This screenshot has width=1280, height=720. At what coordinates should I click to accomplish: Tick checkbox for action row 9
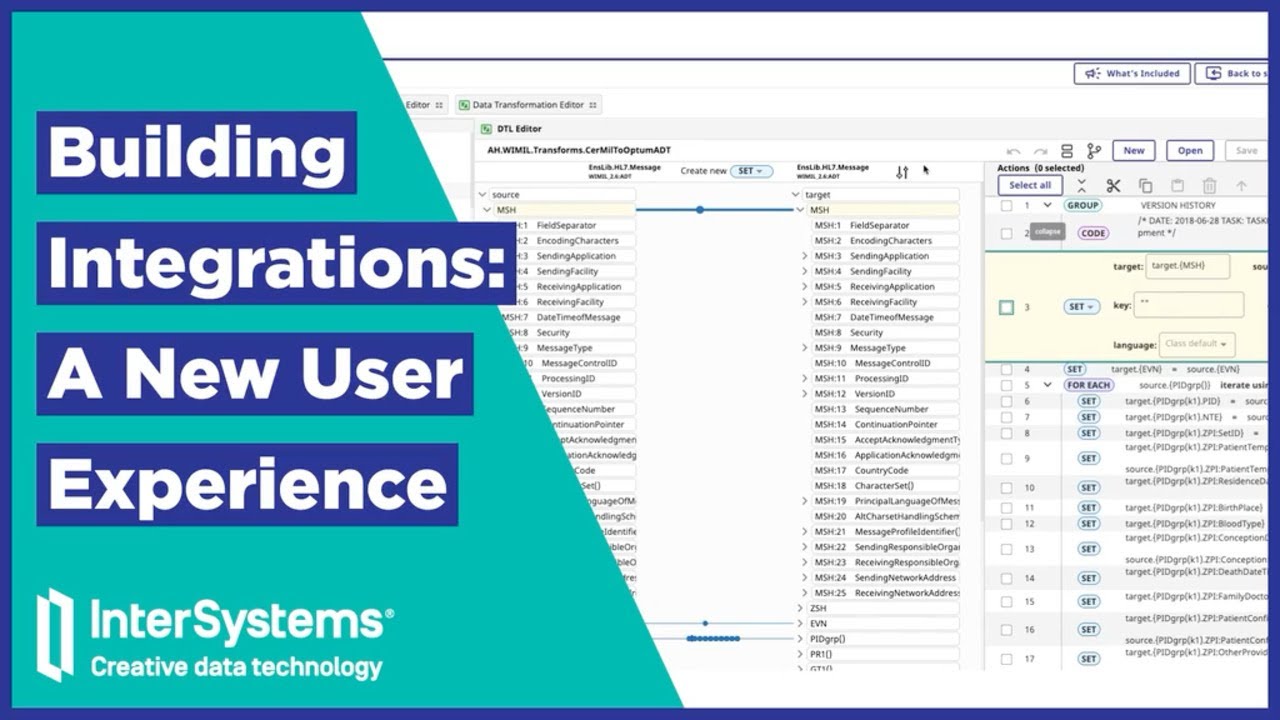(1006, 459)
